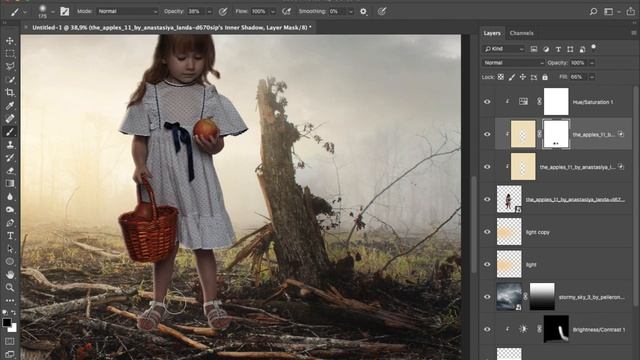Click the Brightness/Contrast 1 mask thumbnail
Image resolution: width=640 pixels, height=360 pixels.
pos(556,329)
